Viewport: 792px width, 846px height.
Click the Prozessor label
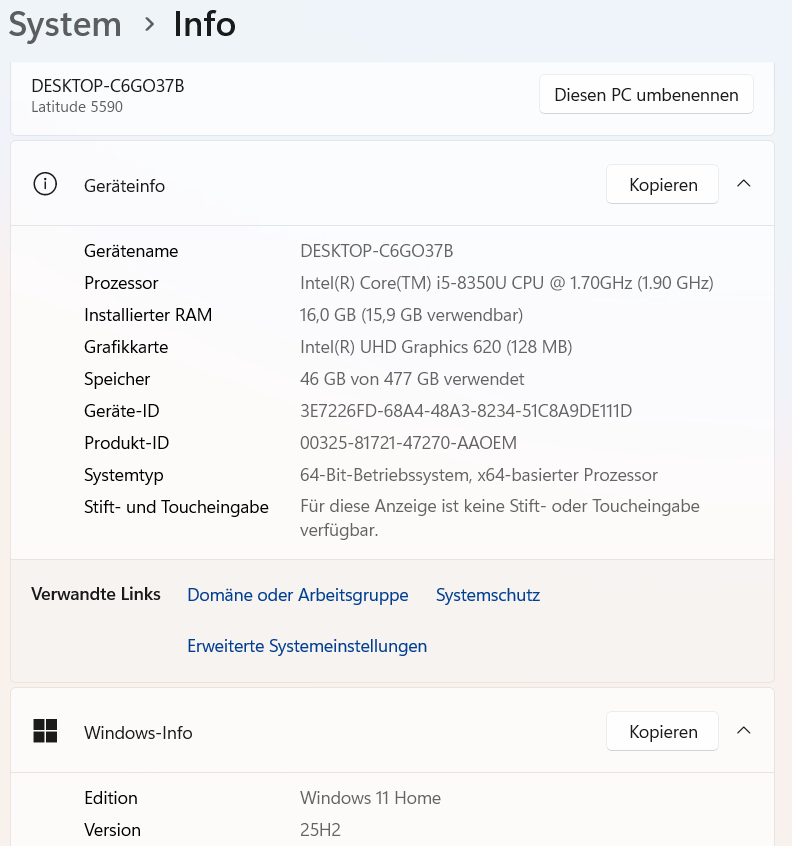tap(121, 283)
